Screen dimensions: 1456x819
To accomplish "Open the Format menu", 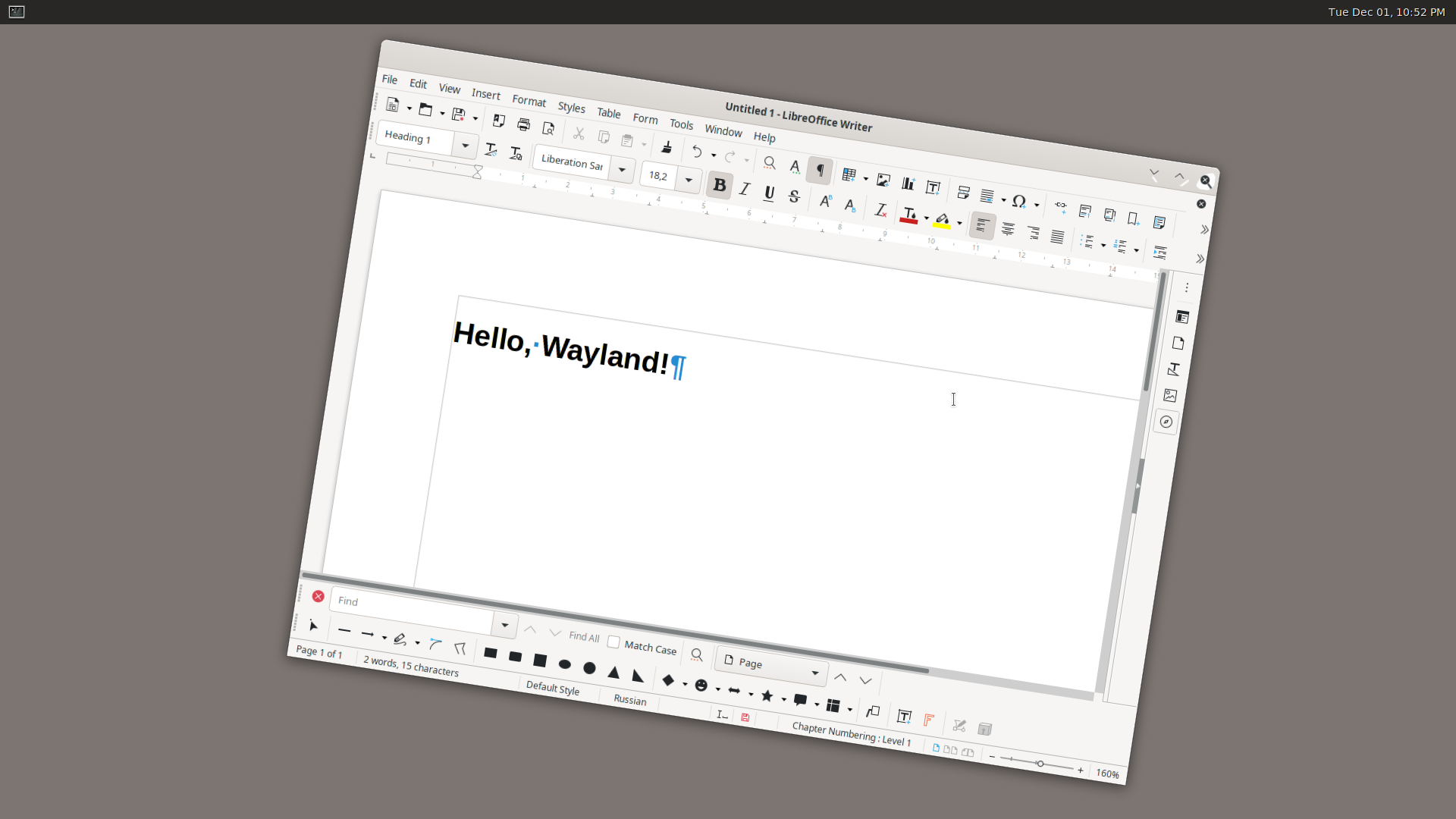I will coord(529,101).
